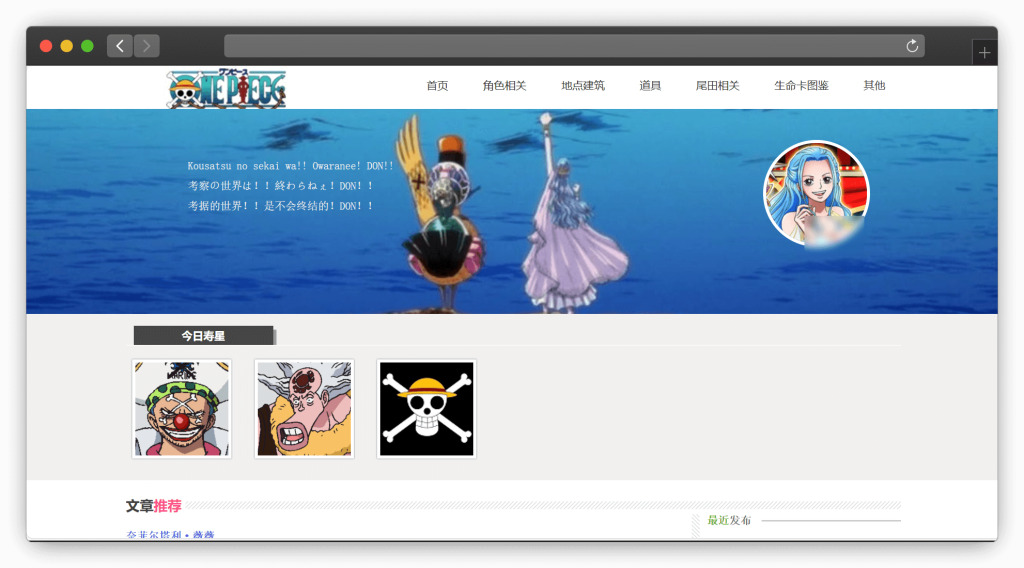Open the 道具 nav item

tap(650, 86)
